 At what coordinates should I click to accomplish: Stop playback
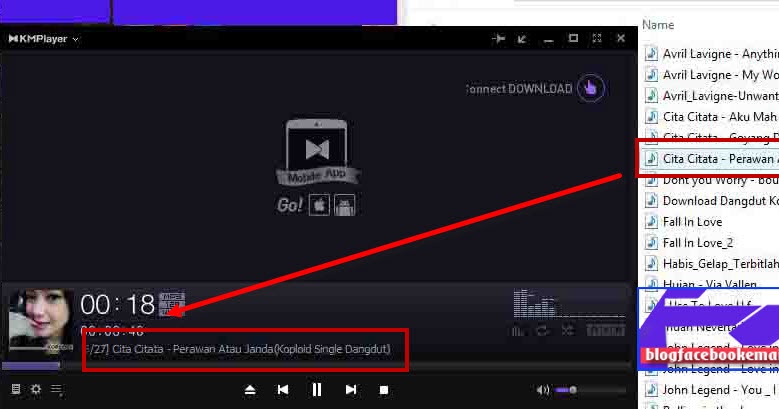pos(384,390)
